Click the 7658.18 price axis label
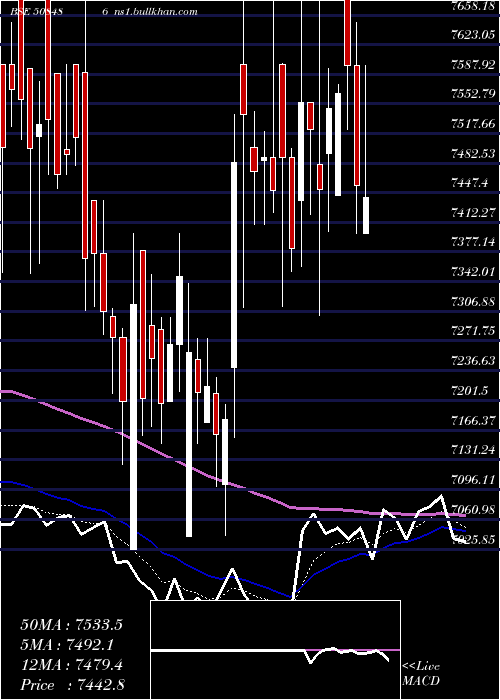Viewport: 500px width, 700px height. (474, 6)
